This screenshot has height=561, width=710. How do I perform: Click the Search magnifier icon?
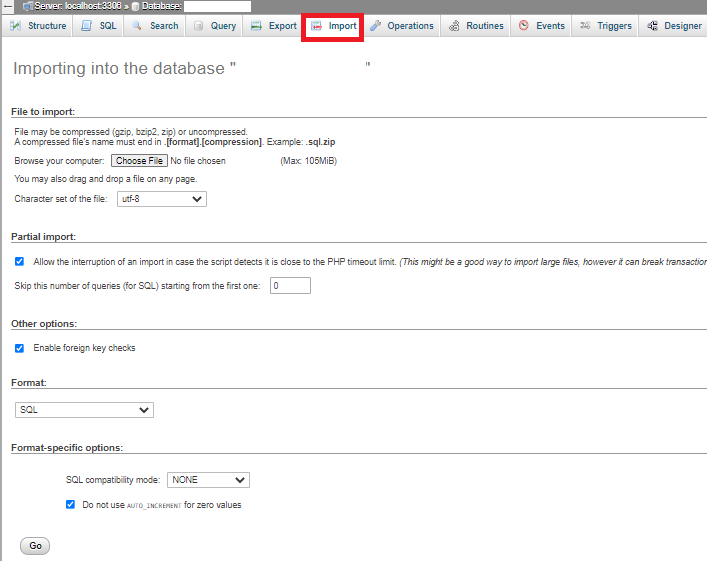137,26
